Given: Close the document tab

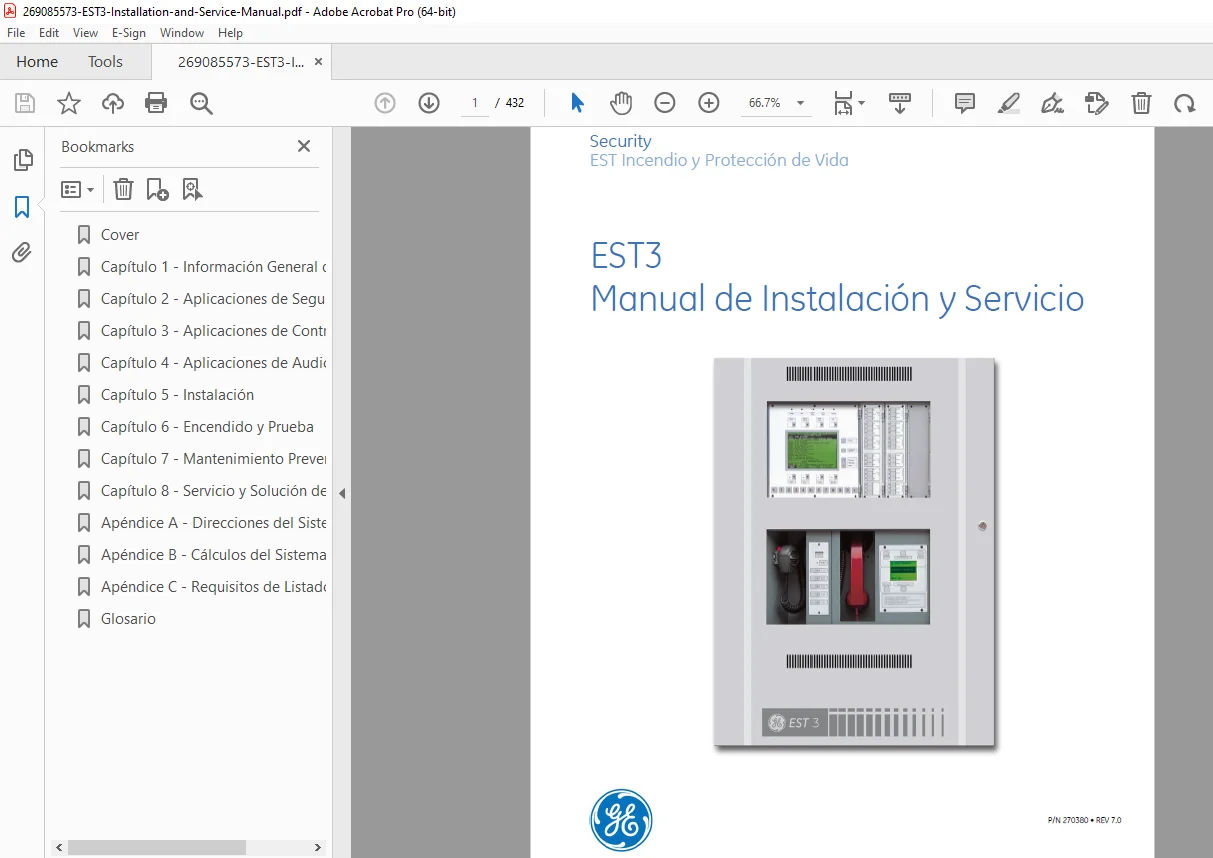Looking at the screenshot, I should point(318,61).
